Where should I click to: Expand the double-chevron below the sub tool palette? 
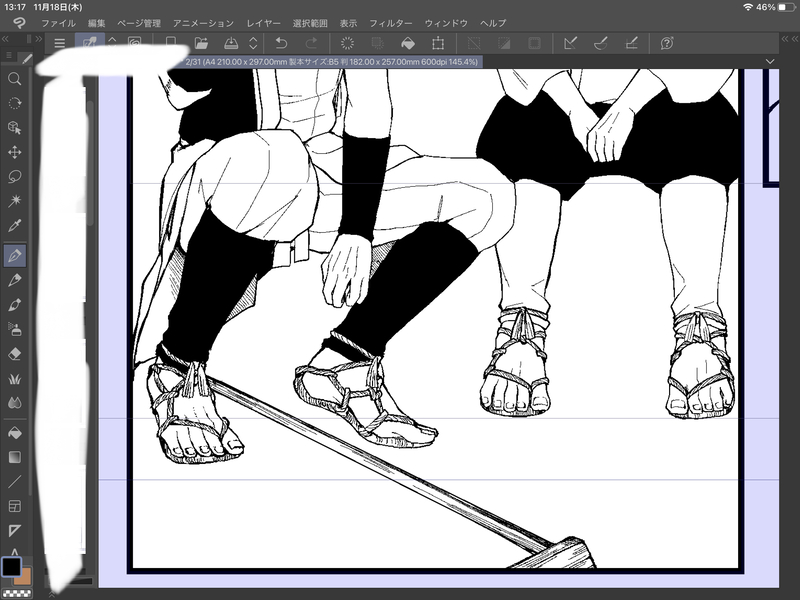(51, 594)
